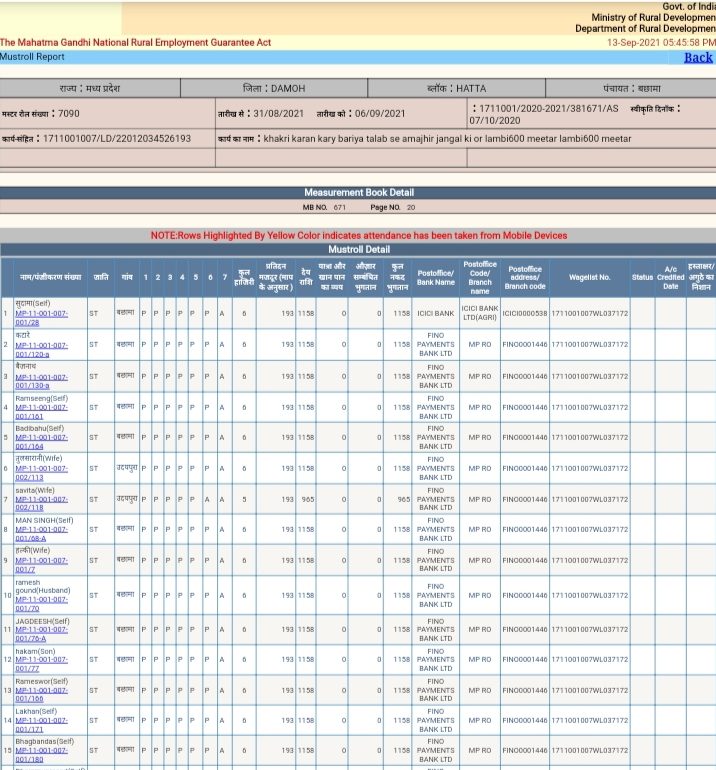Click the Mahatma Gandhi NREGA title text
This screenshot has height=770, width=716.
point(136,43)
